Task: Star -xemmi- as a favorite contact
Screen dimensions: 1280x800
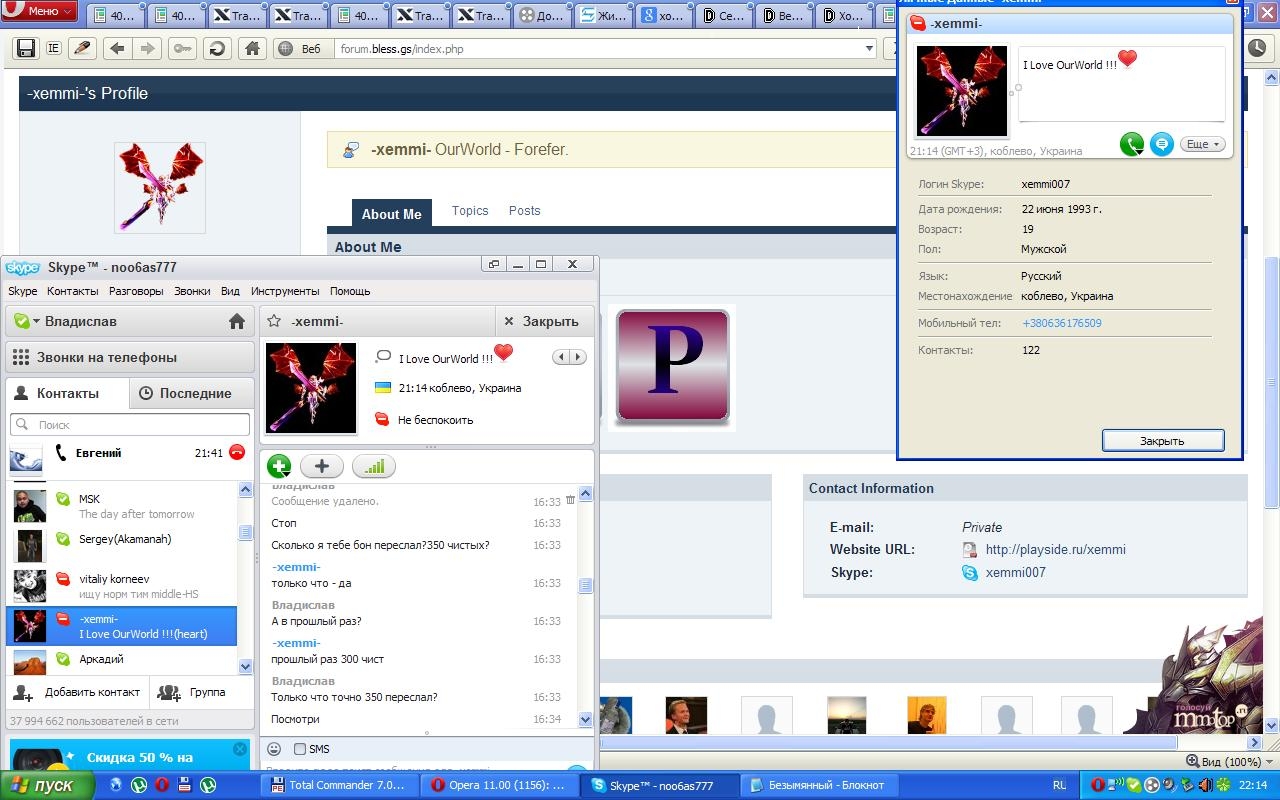Action: tap(274, 321)
